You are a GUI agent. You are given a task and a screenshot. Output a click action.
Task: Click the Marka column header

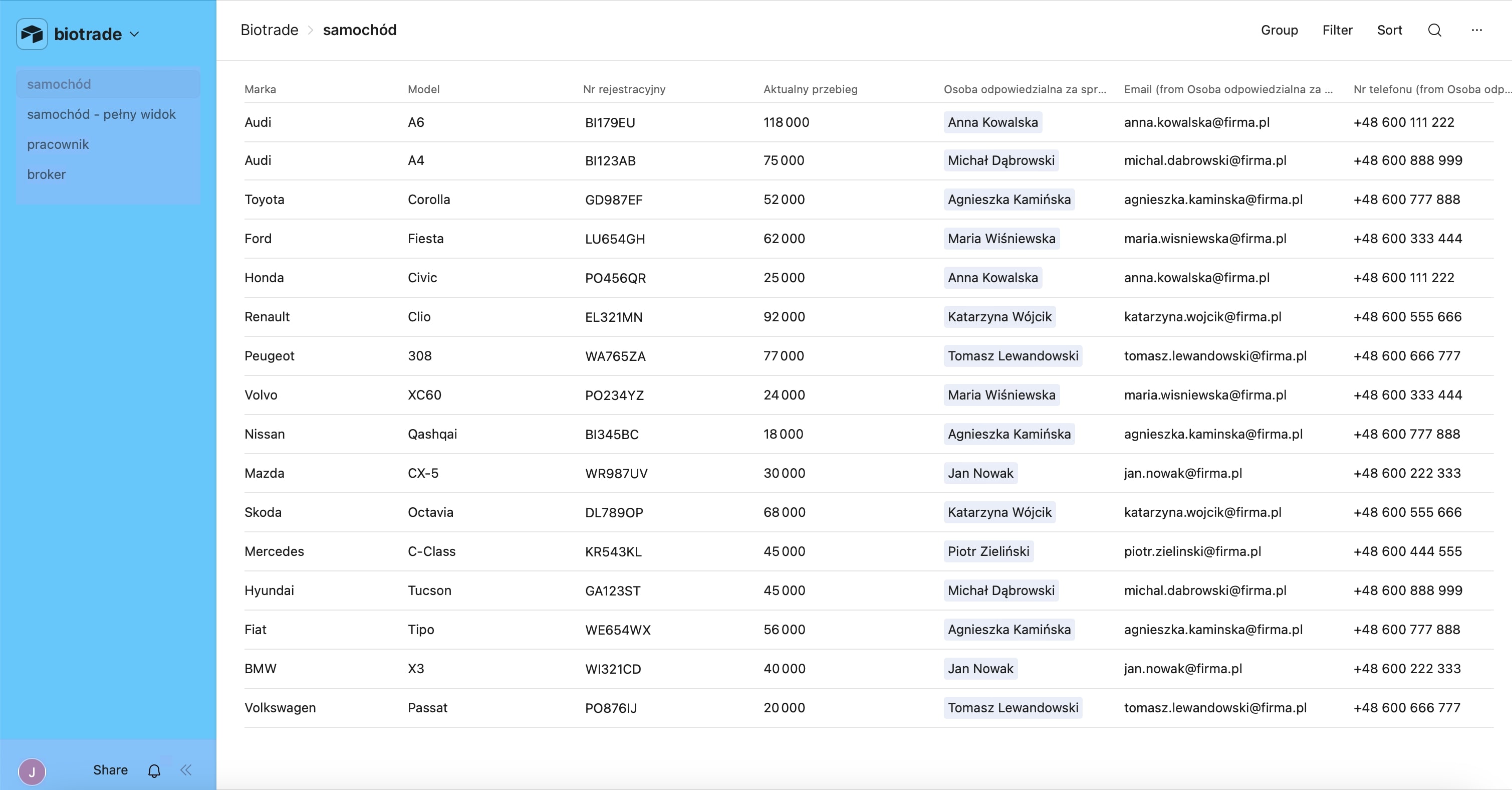tap(260, 89)
